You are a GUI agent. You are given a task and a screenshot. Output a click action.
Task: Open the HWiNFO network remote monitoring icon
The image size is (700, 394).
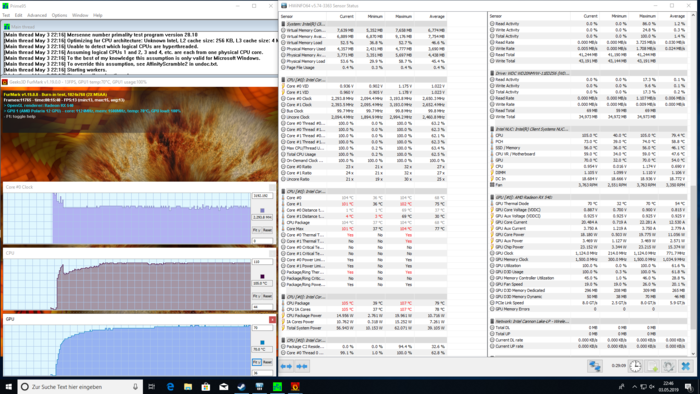pyautogui.click(x=595, y=366)
